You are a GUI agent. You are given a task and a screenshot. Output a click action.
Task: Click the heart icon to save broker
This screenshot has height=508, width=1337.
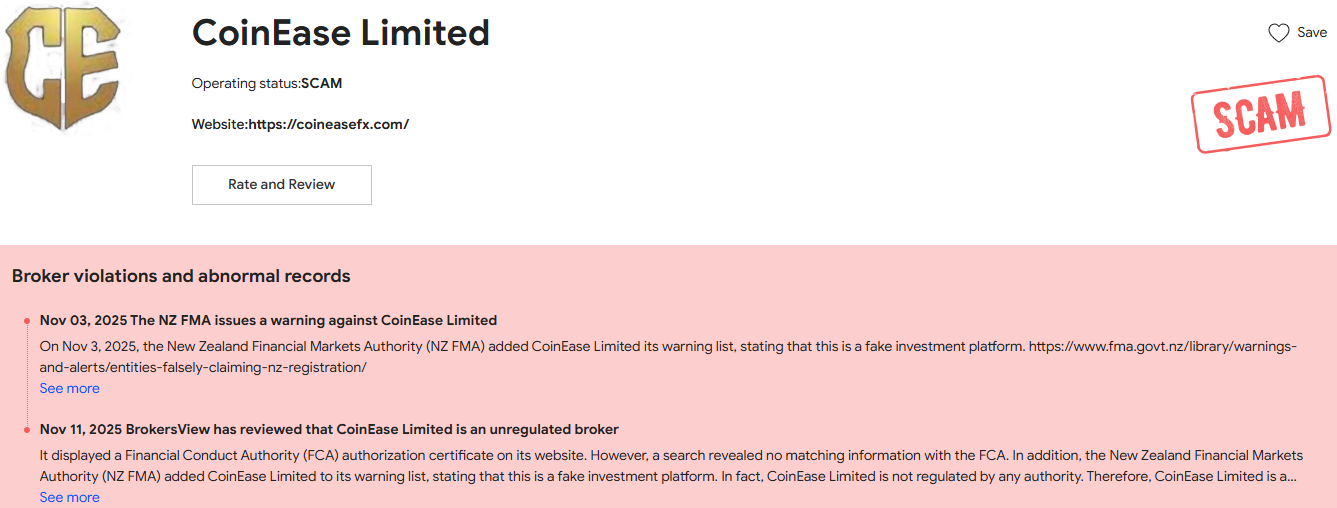click(1278, 33)
